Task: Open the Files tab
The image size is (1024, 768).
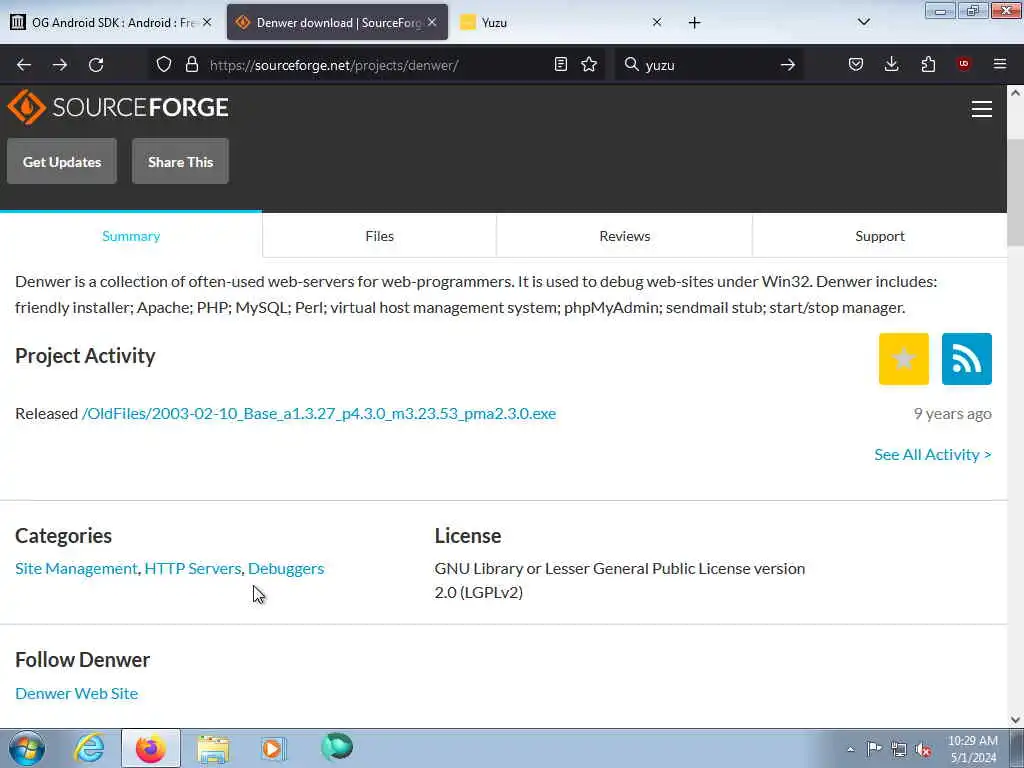Action: pos(379,236)
